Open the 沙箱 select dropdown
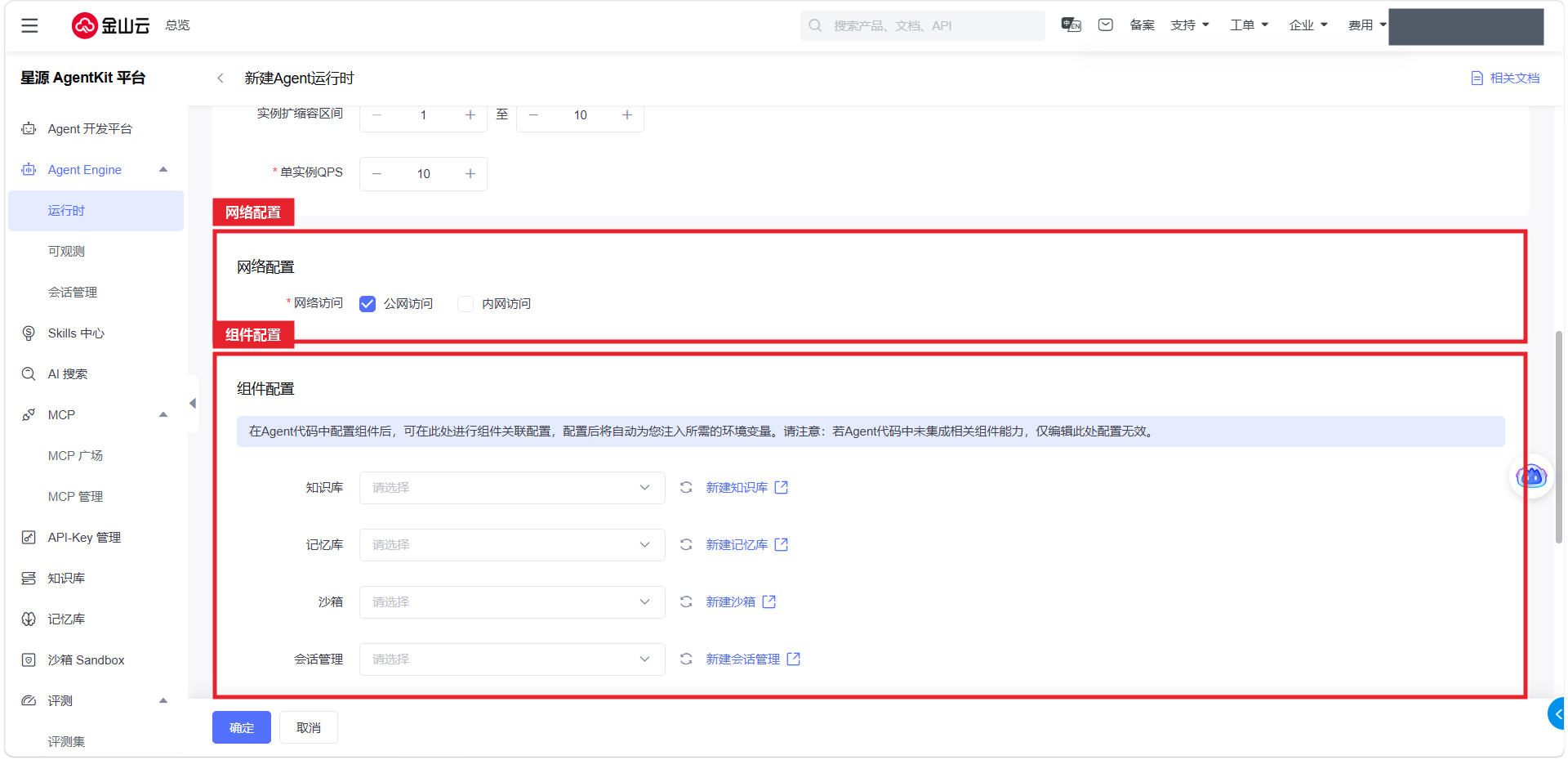Viewport: 1568px width, 760px height. click(512, 602)
